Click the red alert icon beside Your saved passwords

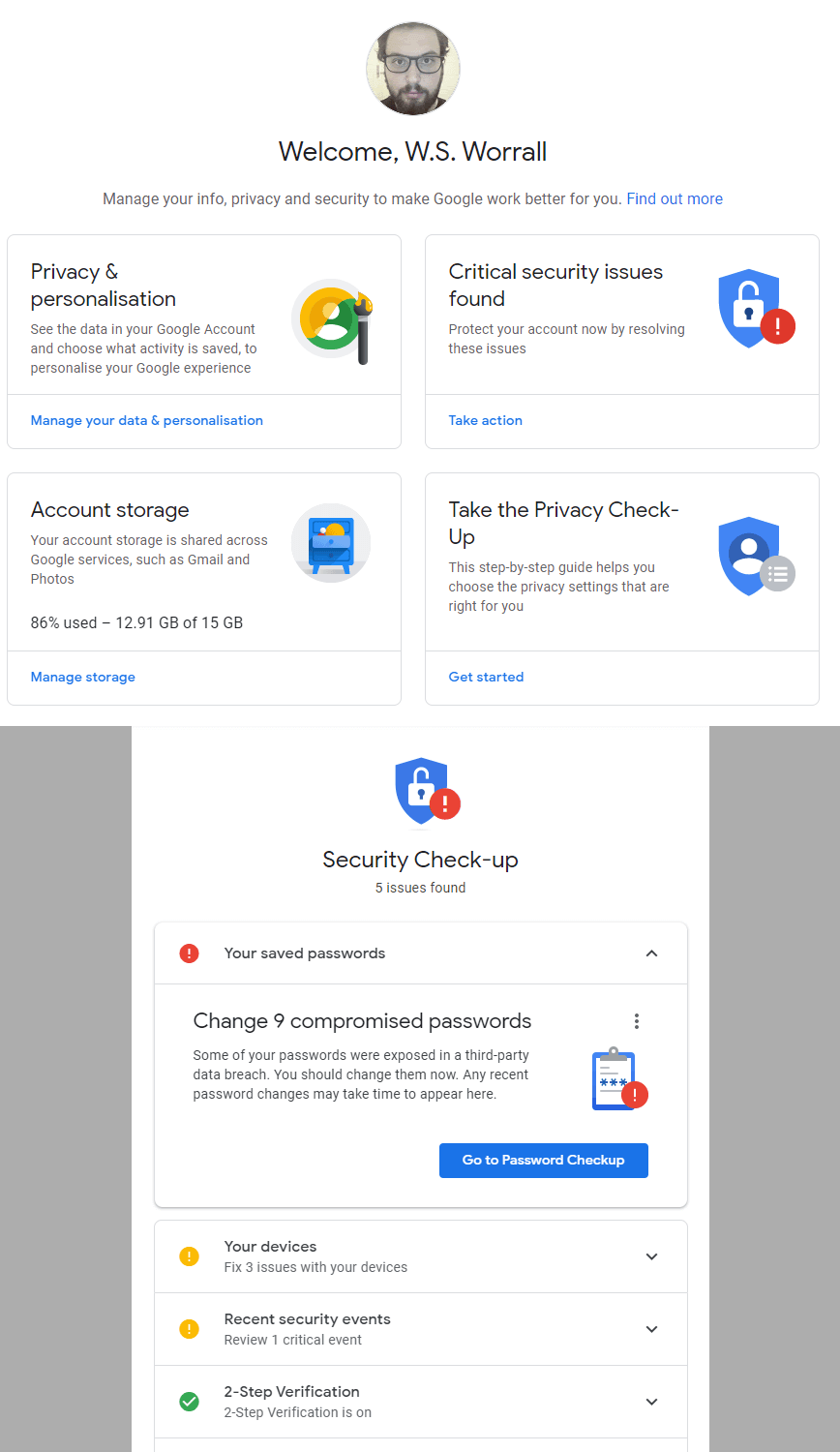coord(189,953)
